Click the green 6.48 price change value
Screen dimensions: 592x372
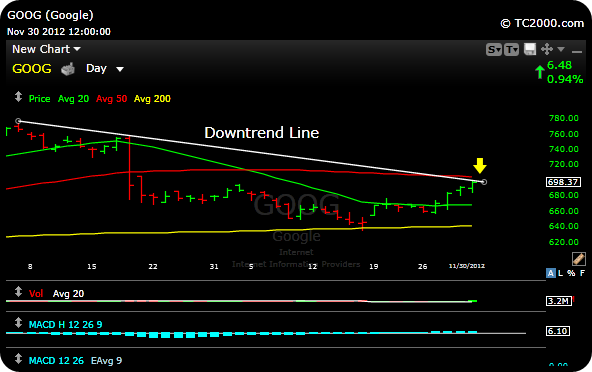pyautogui.click(x=560, y=65)
